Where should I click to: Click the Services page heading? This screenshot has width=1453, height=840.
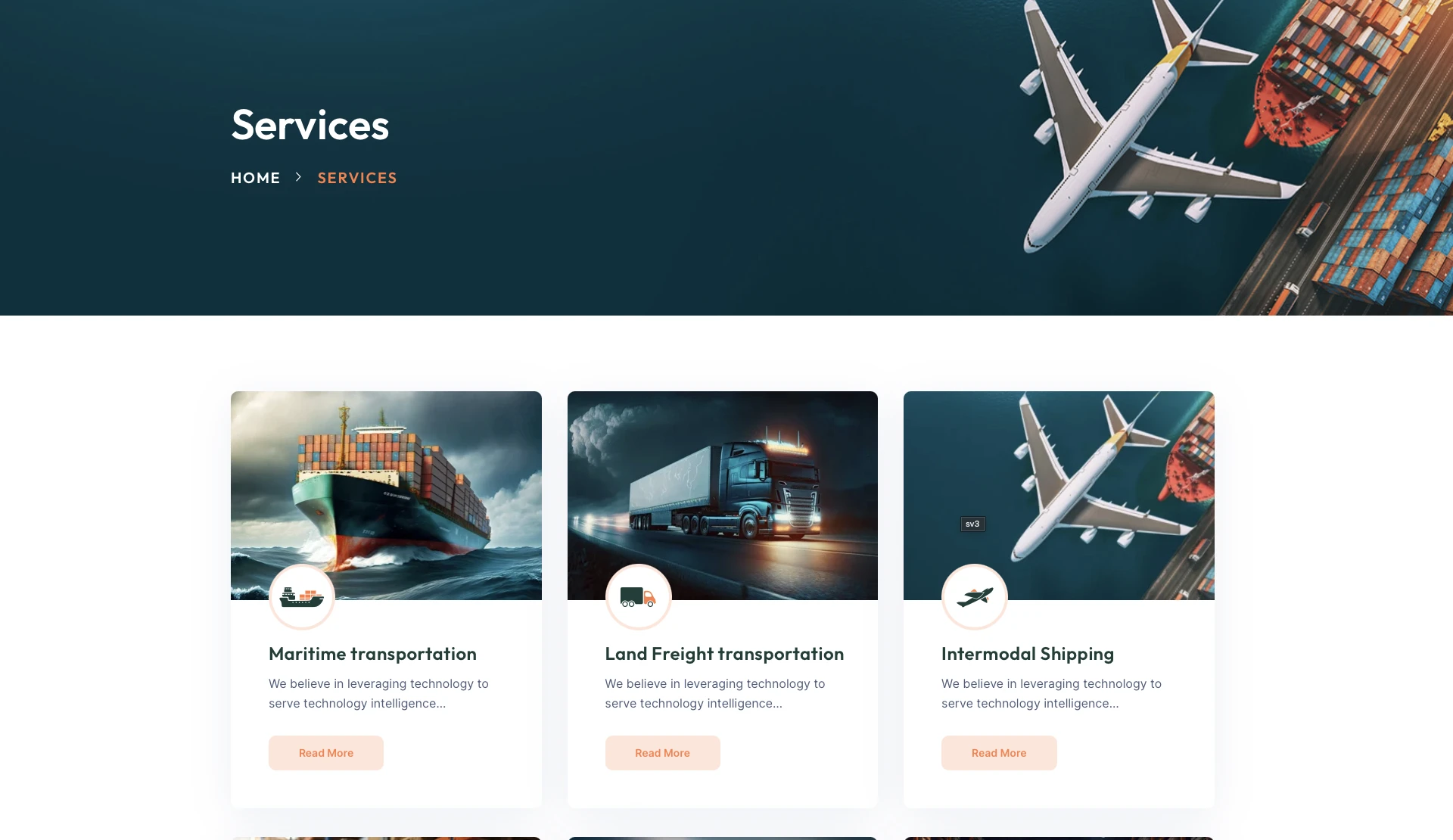[x=310, y=125]
